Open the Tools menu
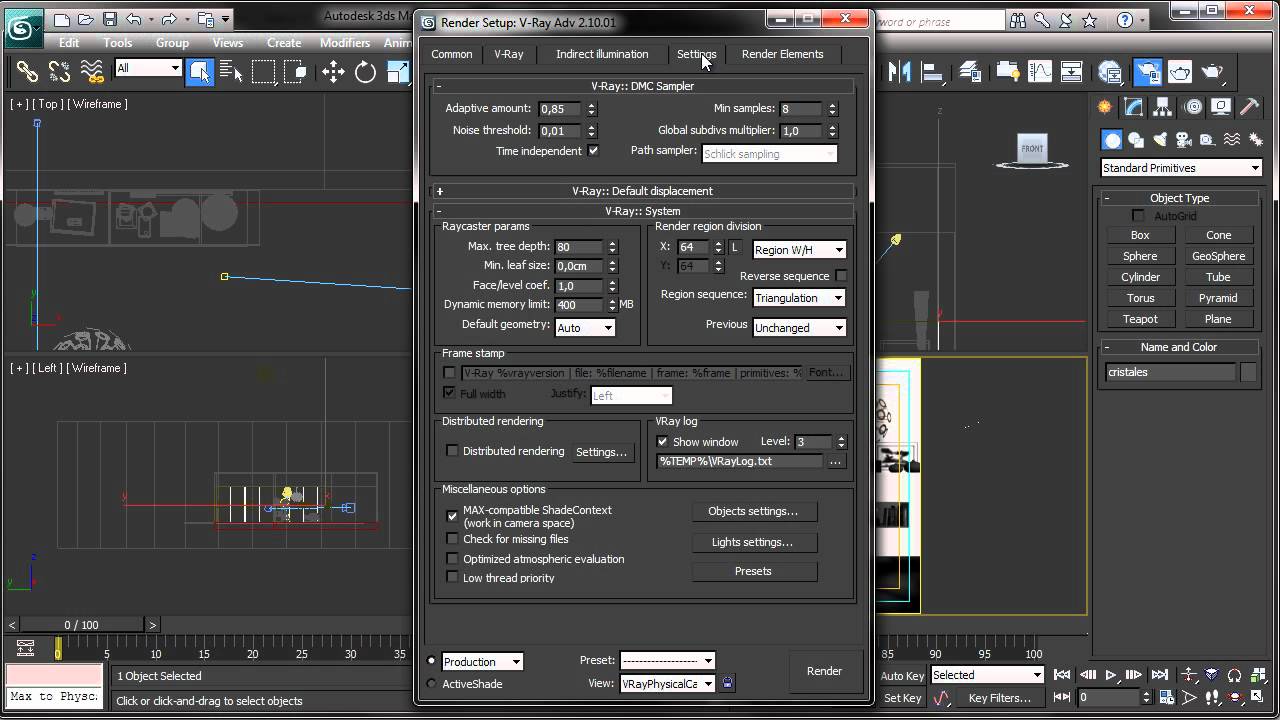 pos(118,43)
